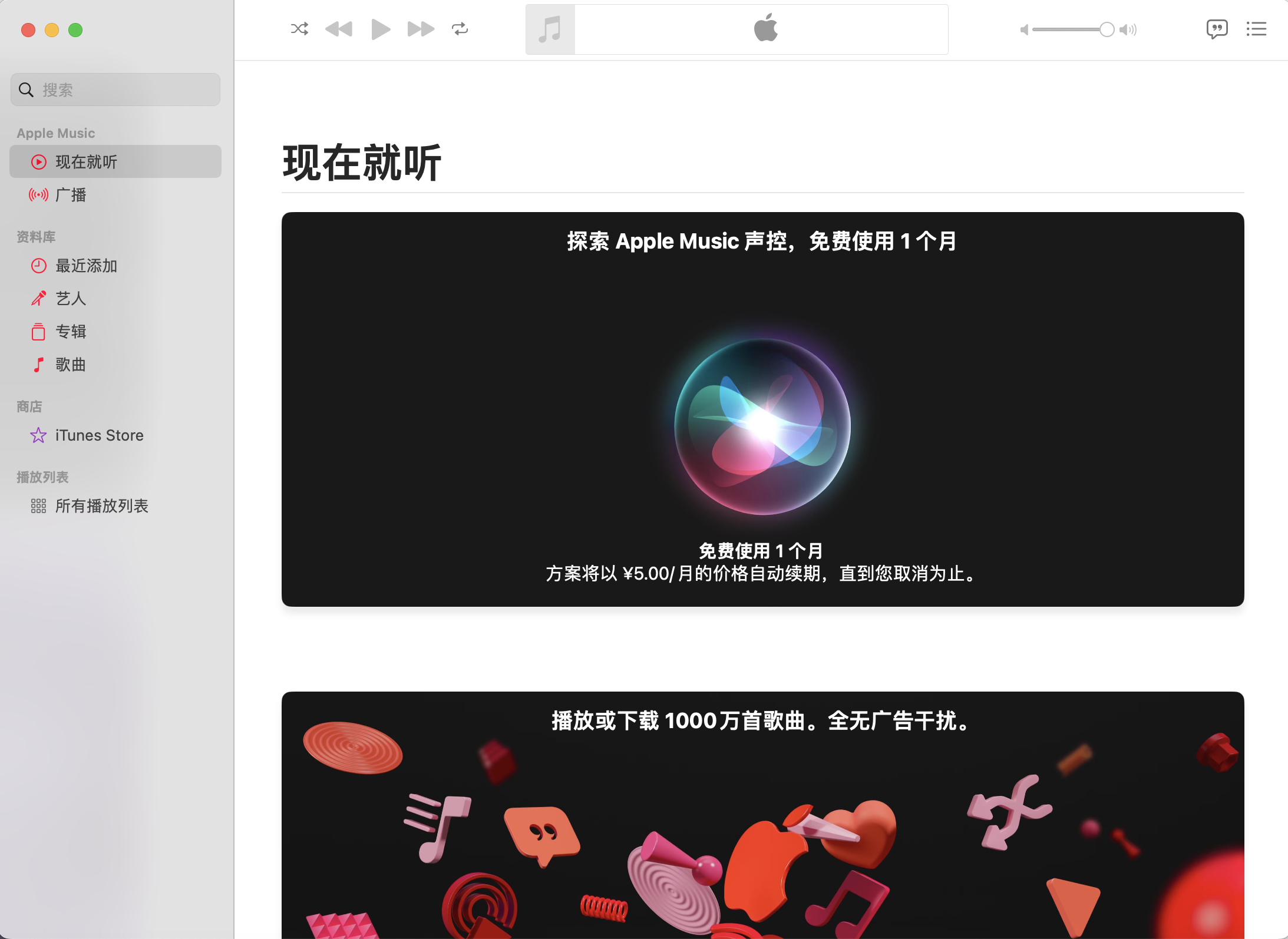Image resolution: width=1288 pixels, height=939 pixels.
Task: Skip forward to next track
Action: 421,29
